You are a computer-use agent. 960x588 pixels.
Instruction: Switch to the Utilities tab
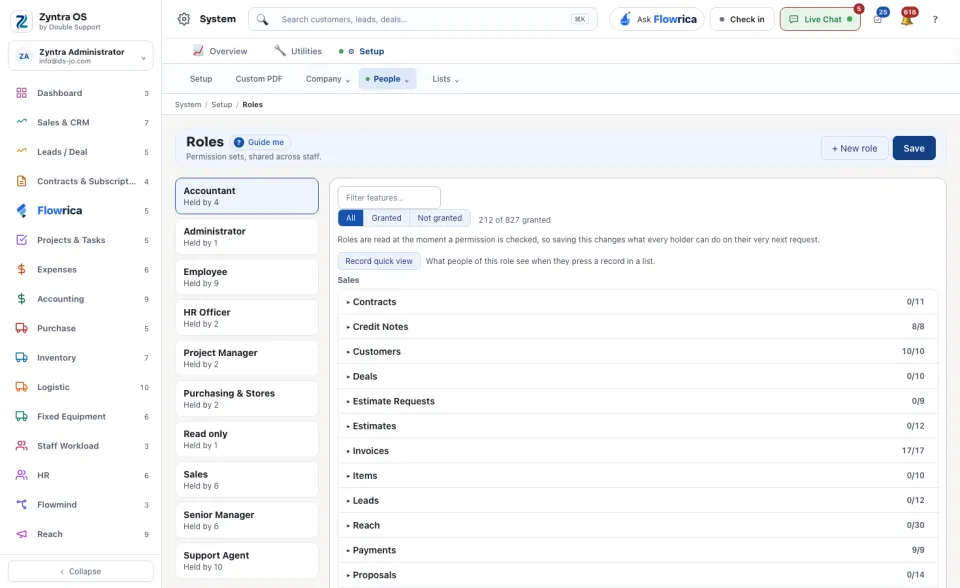298,51
